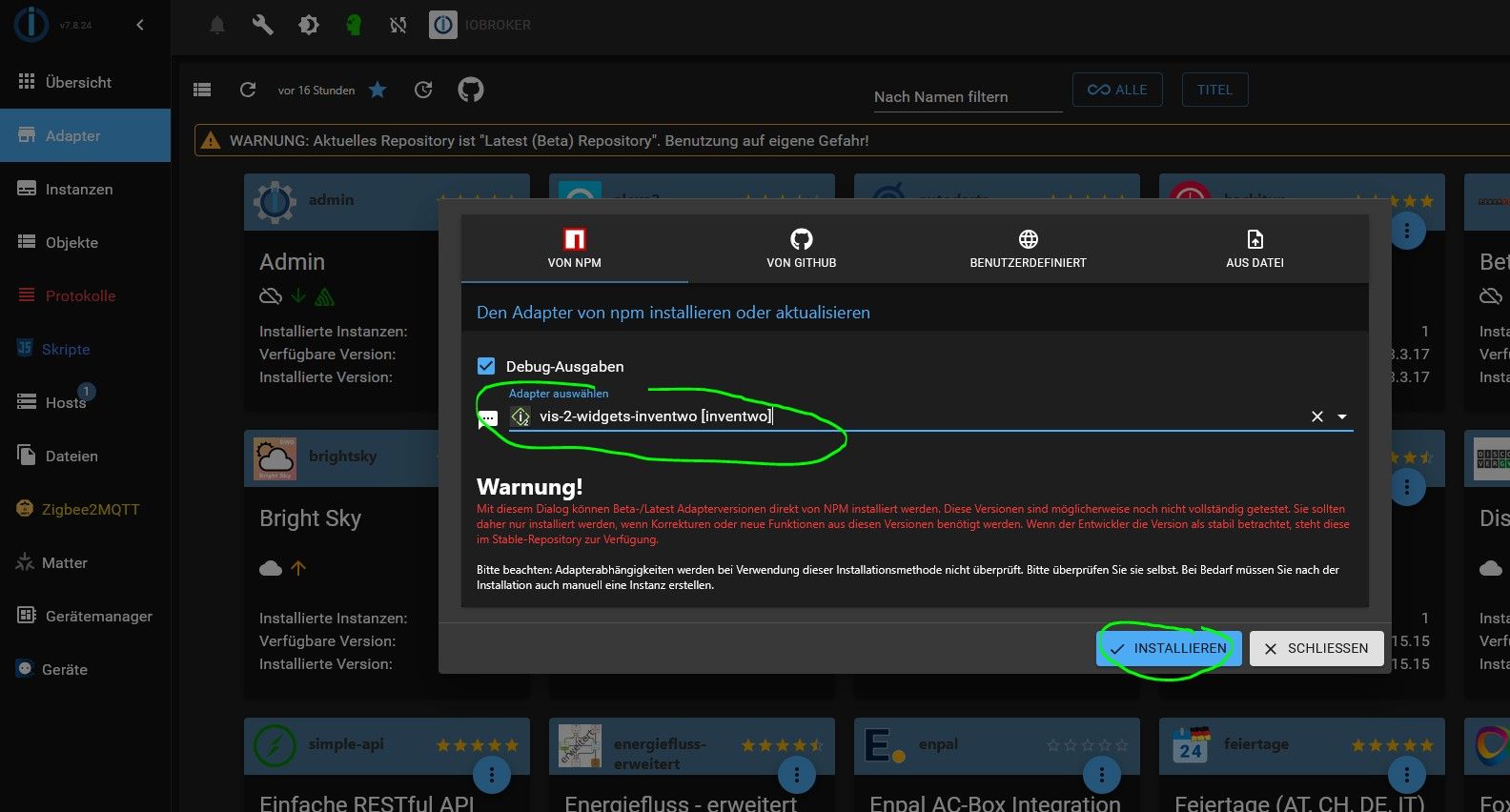Toggle the favorites star filter
This screenshot has height=812, width=1510.
tap(377, 90)
